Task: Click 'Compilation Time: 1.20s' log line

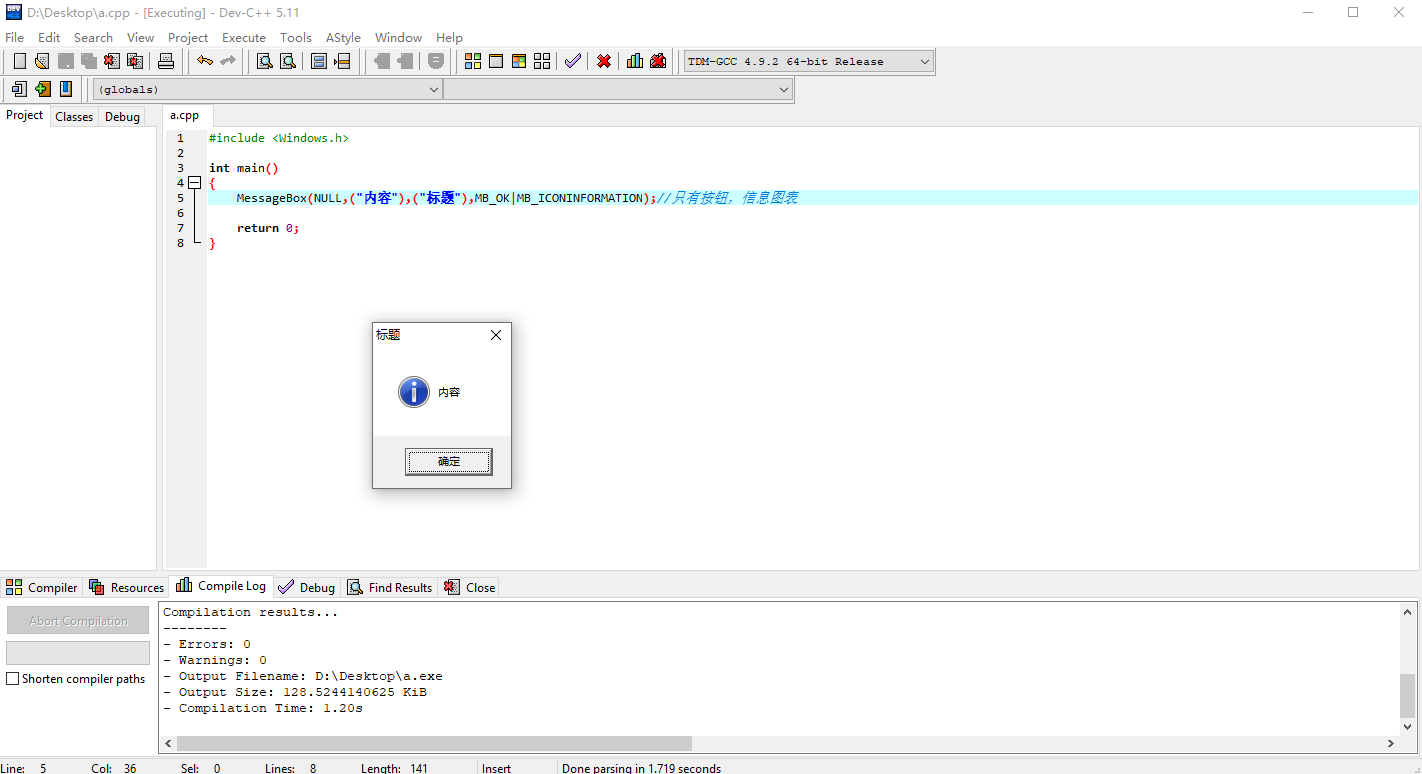Action: (263, 708)
